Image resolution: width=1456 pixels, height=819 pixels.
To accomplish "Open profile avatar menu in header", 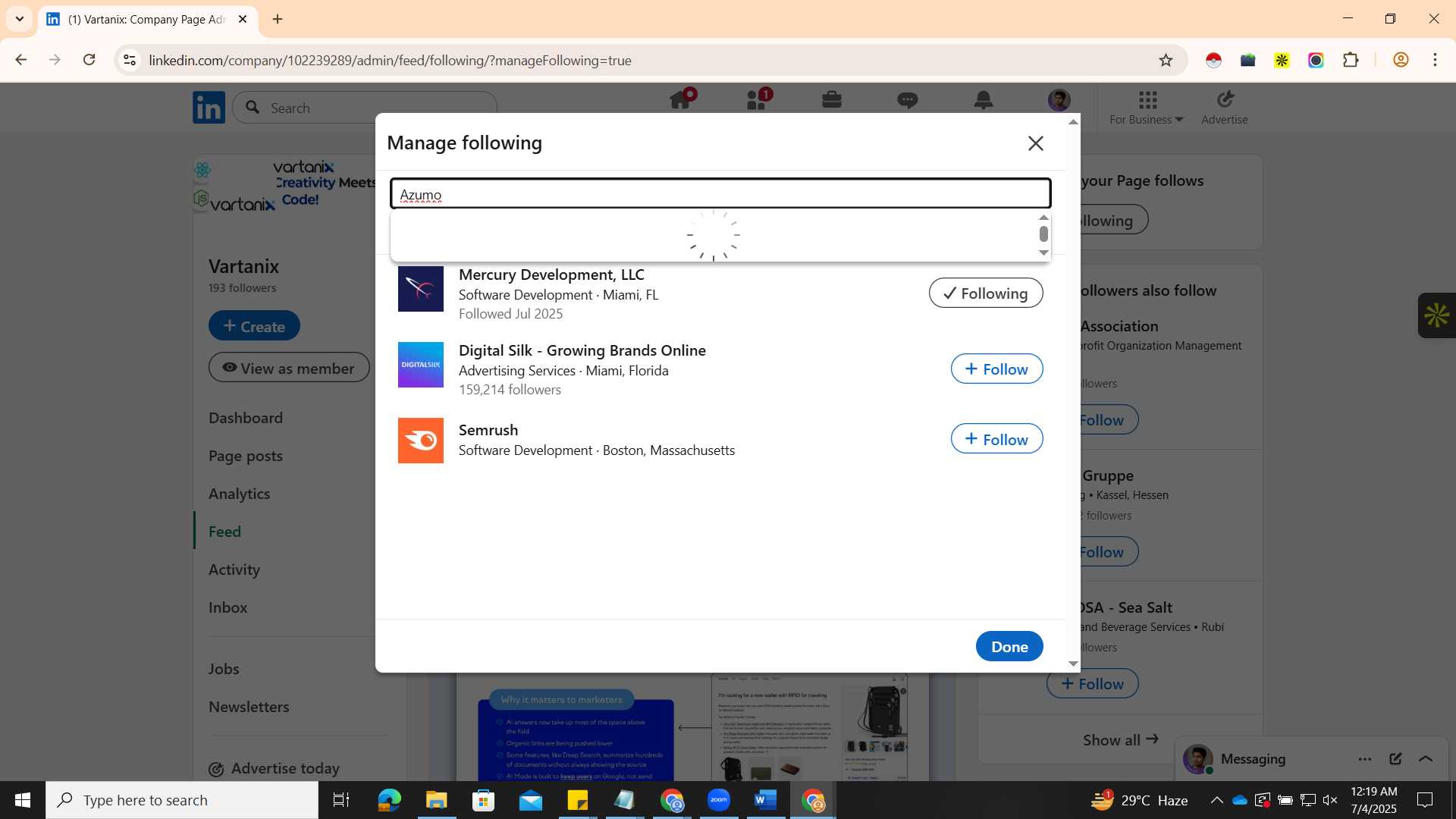I will pos(1059,100).
